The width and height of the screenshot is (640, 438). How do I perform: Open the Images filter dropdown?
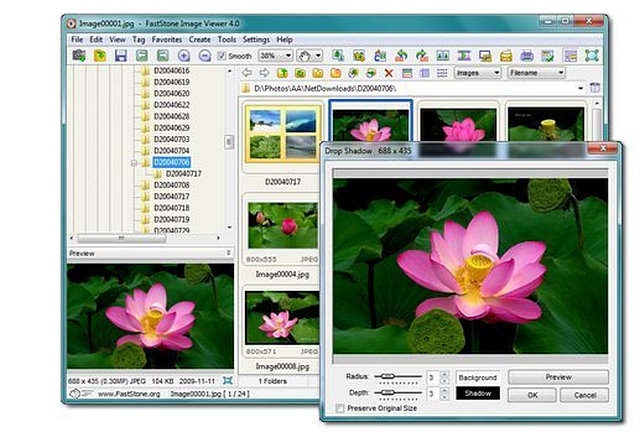(x=496, y=73)
